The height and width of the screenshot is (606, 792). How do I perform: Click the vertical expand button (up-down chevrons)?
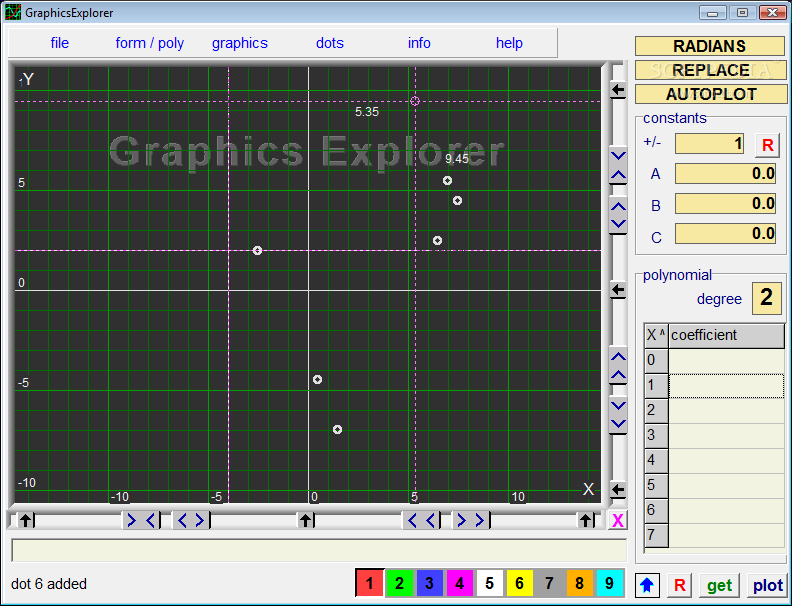coord(618,215)
